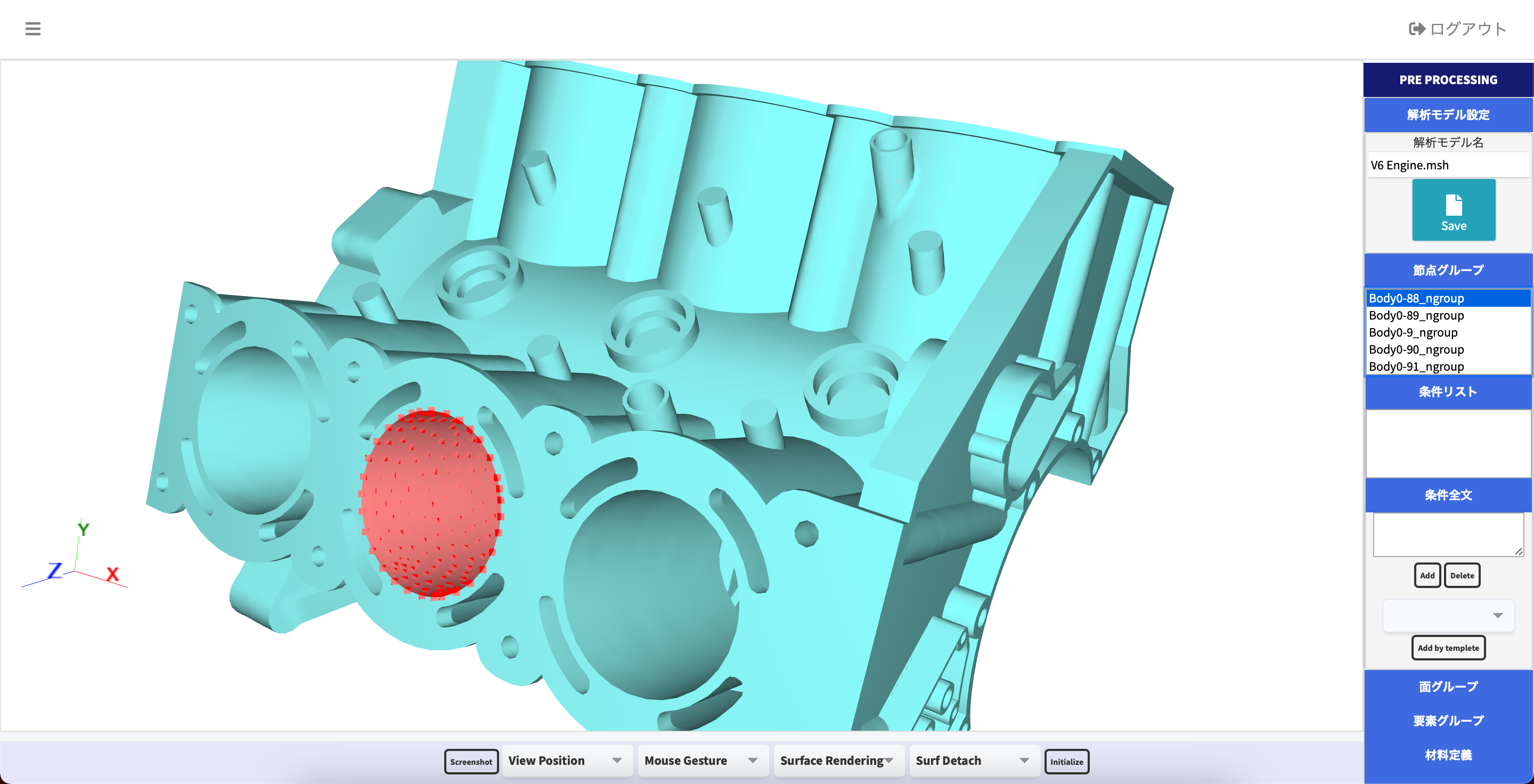The width and height of the screenshot is (1534, 784).
Task: Click the logout (ログアウト) link
Action: (1457, 29)
